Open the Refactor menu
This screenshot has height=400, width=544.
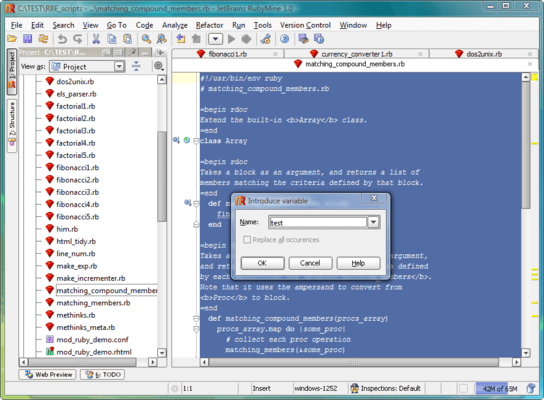tap(209, 25)
